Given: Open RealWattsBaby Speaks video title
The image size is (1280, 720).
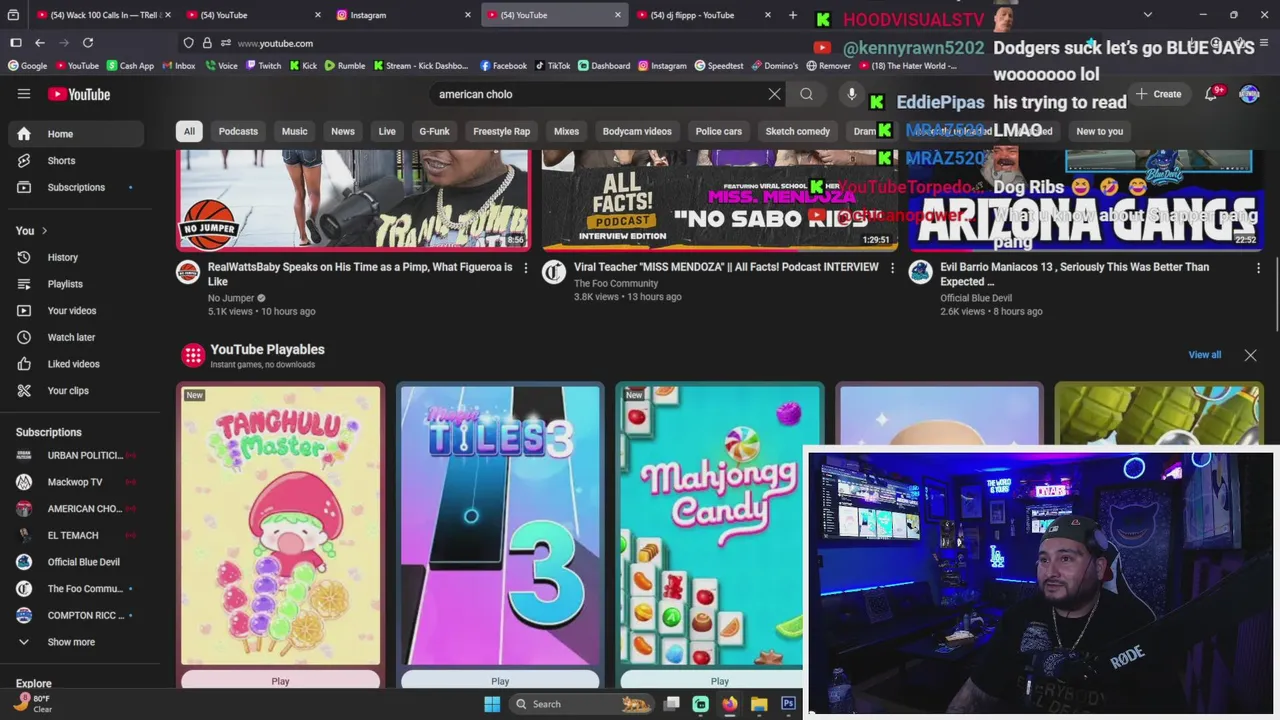Looking at the screenshot, I should tap(360, 274).
